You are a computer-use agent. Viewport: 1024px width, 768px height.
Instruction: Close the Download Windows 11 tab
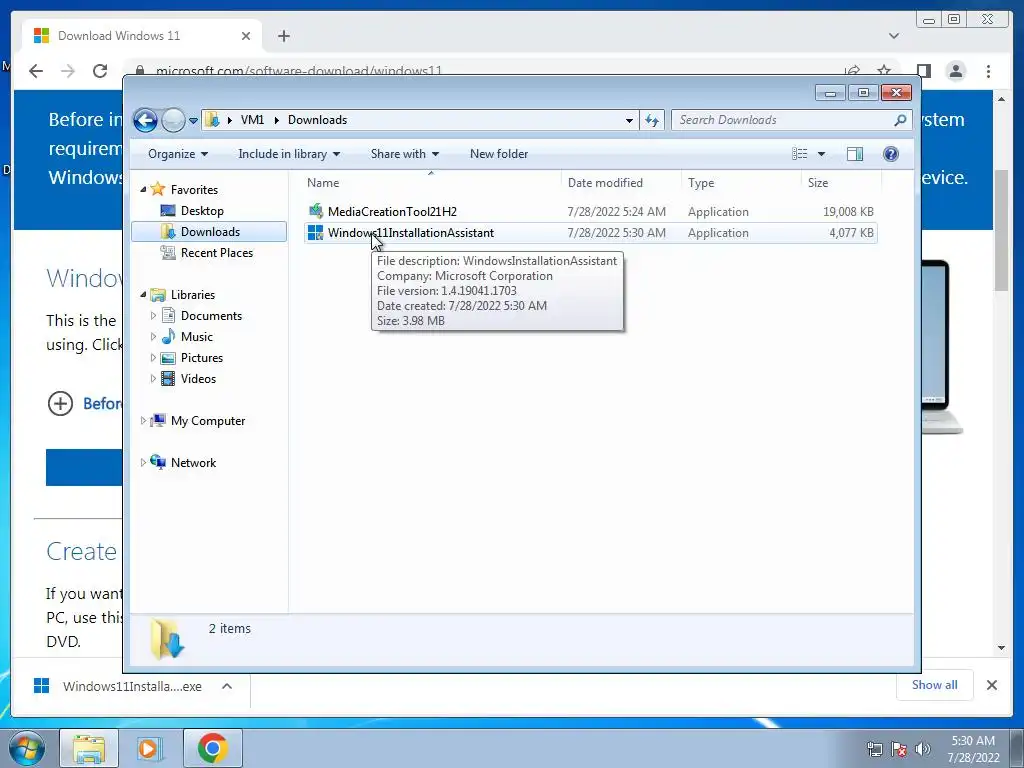[246, 36]
